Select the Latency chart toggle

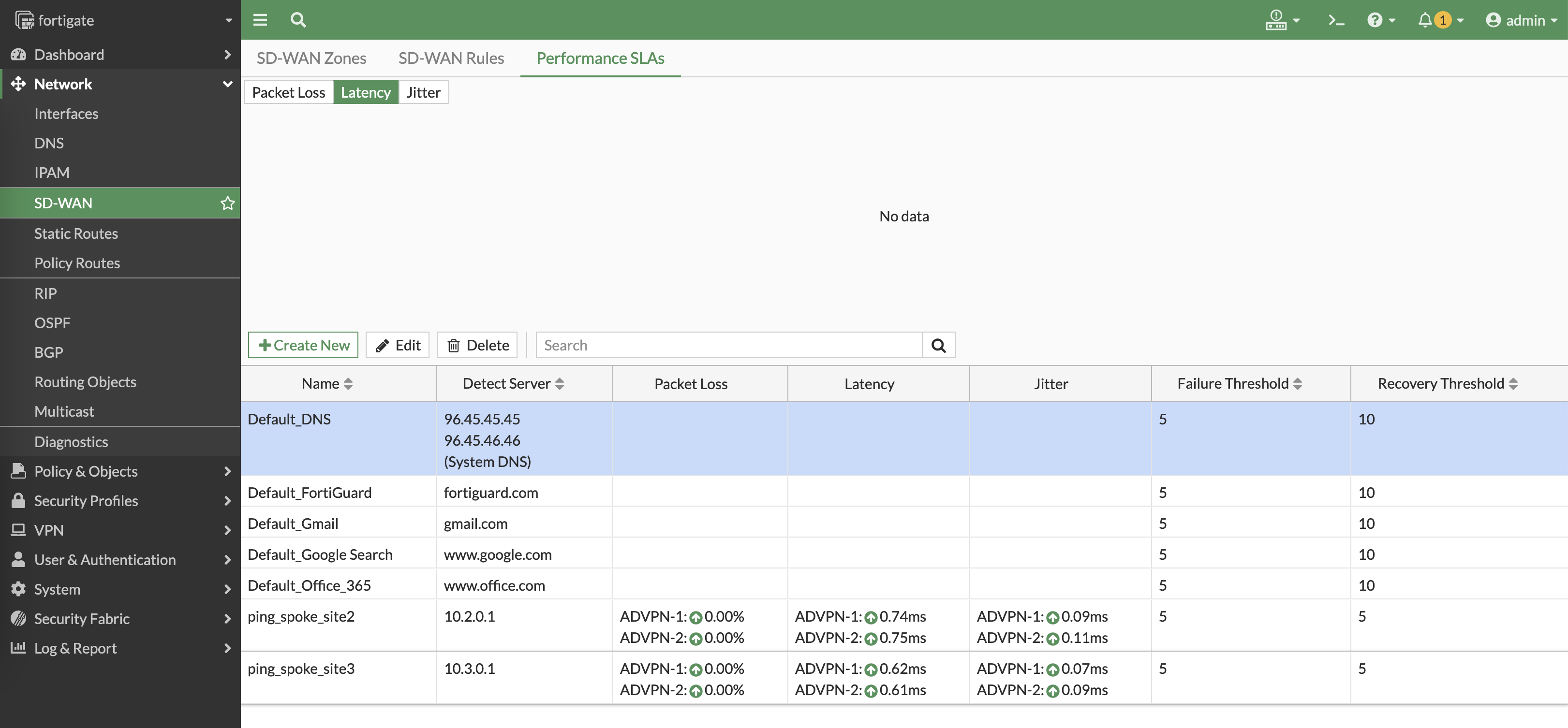coord(365,92)
